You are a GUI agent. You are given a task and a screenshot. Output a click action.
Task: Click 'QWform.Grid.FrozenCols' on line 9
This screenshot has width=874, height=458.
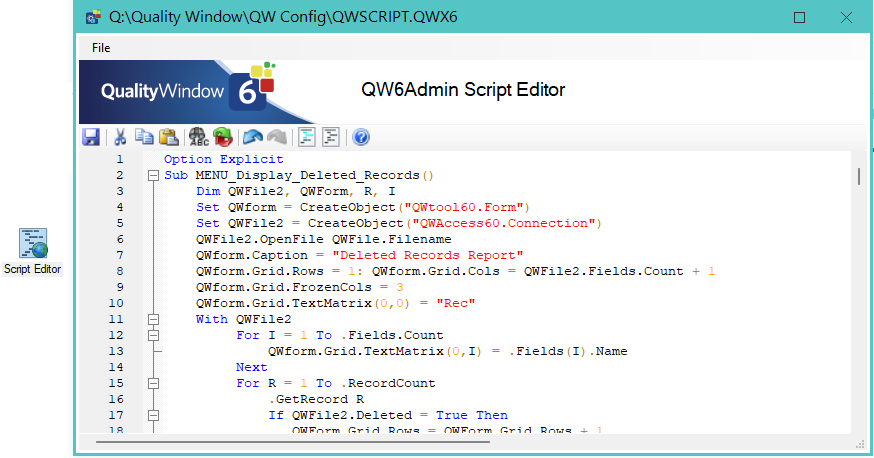[x=284, y=288]
